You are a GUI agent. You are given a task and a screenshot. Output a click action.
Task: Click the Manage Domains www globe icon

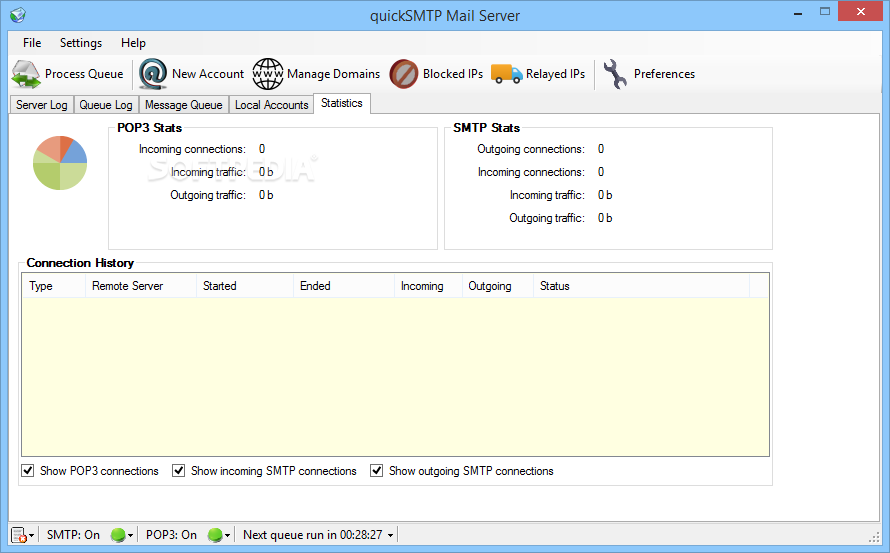(x=268, y=74)
